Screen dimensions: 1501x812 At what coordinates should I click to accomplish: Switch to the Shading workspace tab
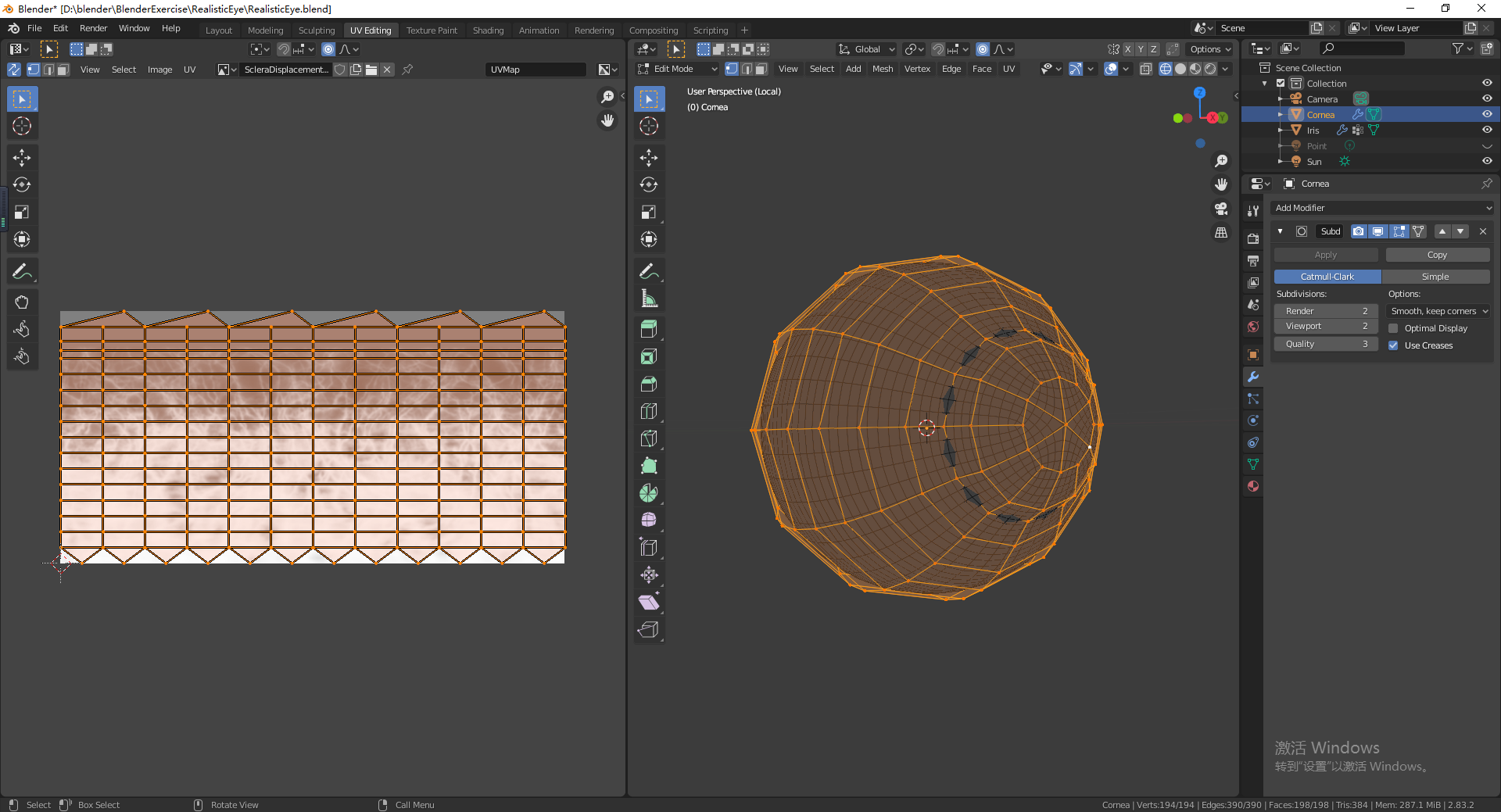488,30
